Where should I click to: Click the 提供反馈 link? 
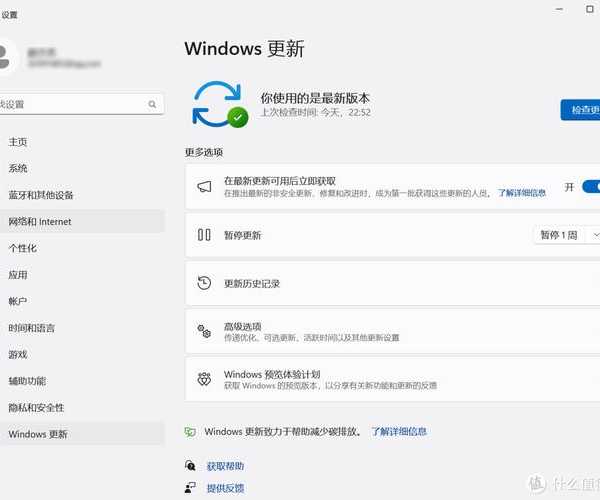[x=225, y=488]
